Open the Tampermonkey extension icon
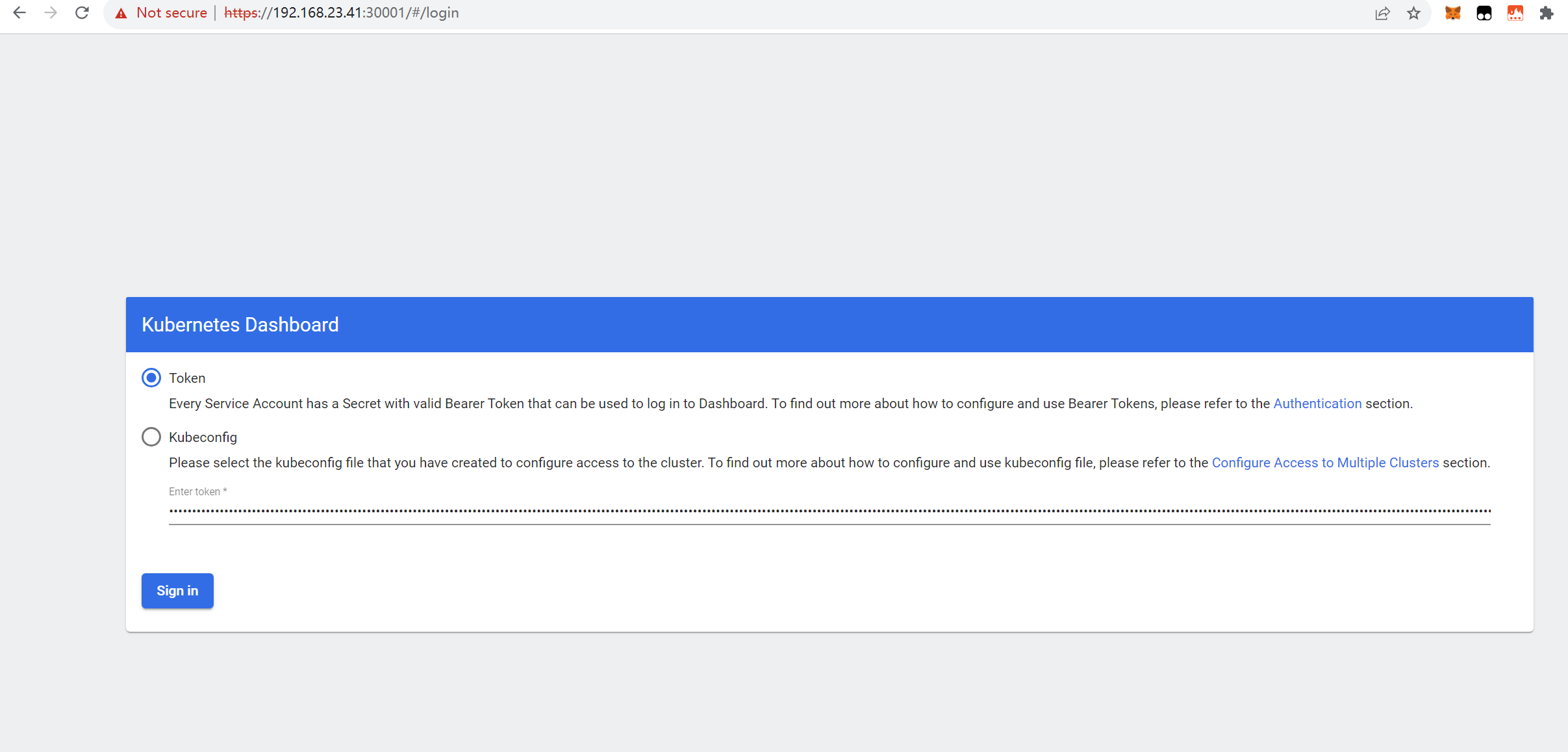Image resolution: width=1568 pixels, height=752 pixels. (1484, 13)
